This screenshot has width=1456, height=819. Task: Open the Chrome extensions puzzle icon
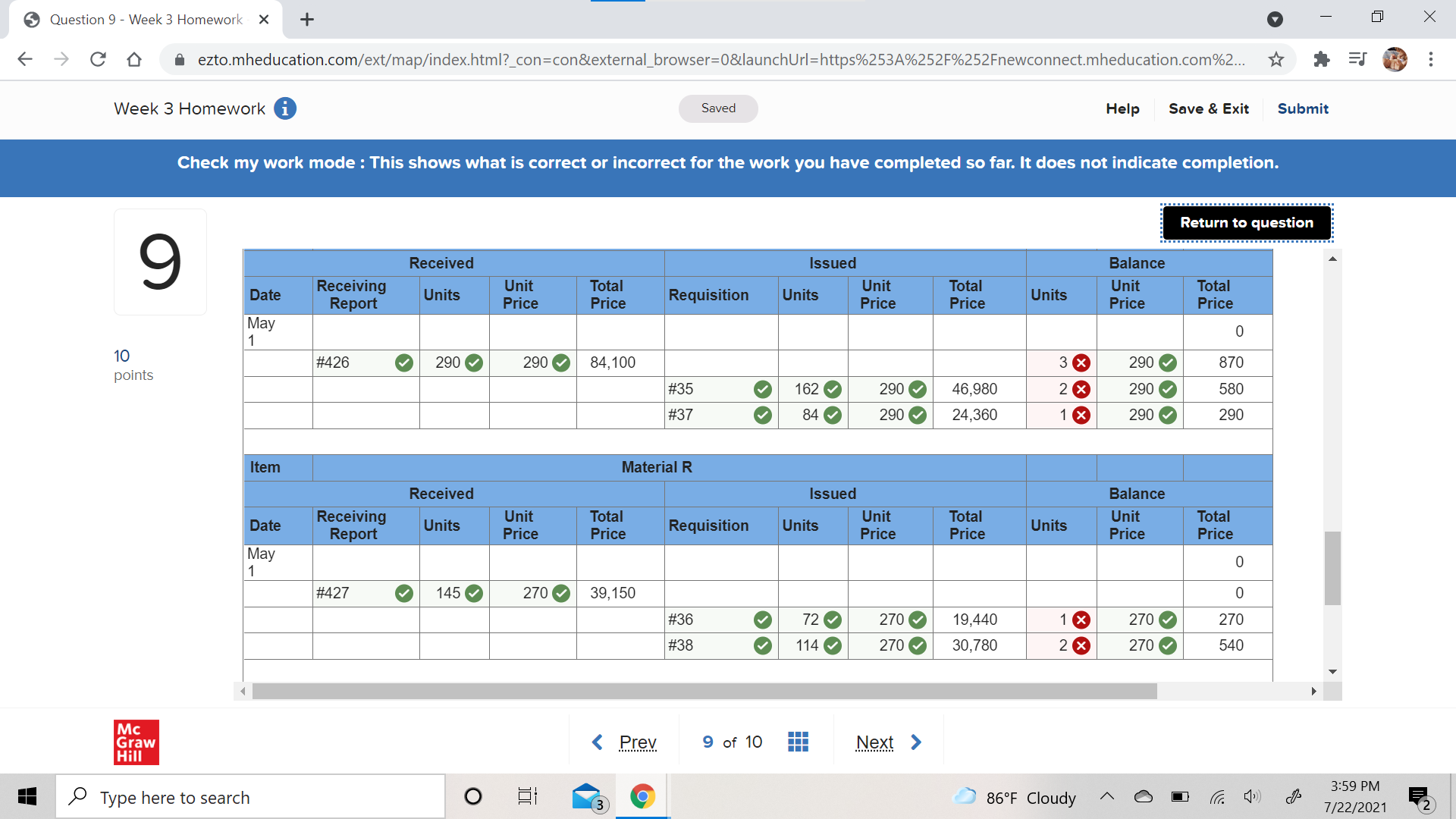[x=1322, y=59]
